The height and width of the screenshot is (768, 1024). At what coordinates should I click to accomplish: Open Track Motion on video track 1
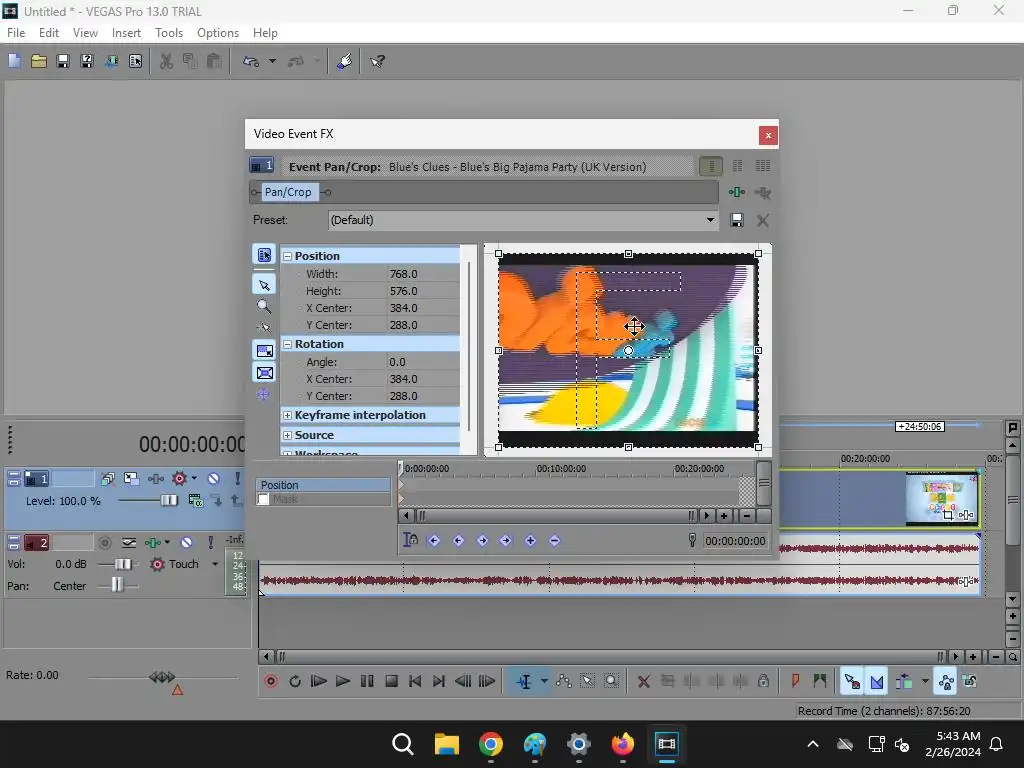pos(131,479)
